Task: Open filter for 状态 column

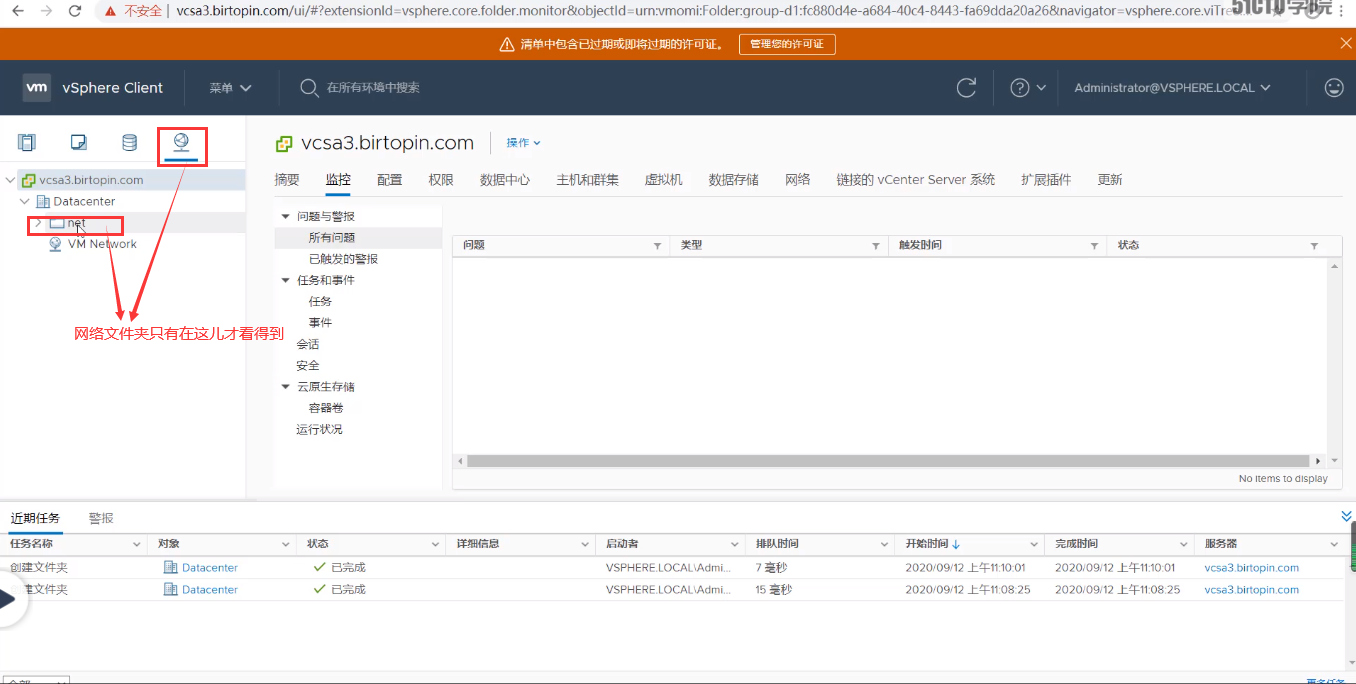Action: pos(1314,246)
